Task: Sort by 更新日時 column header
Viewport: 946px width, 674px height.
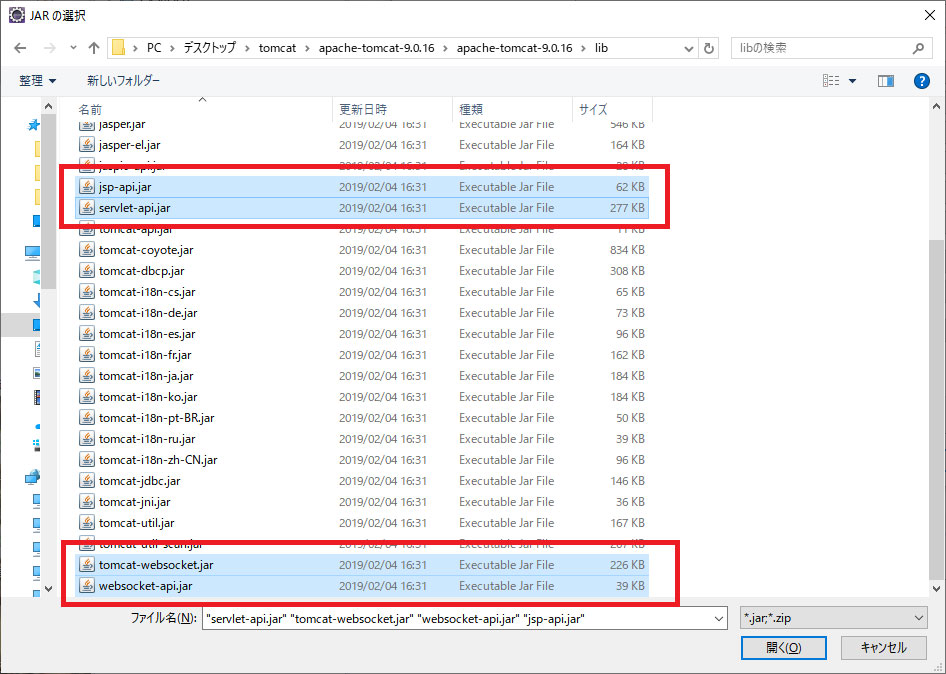Action: pos(392,109)
